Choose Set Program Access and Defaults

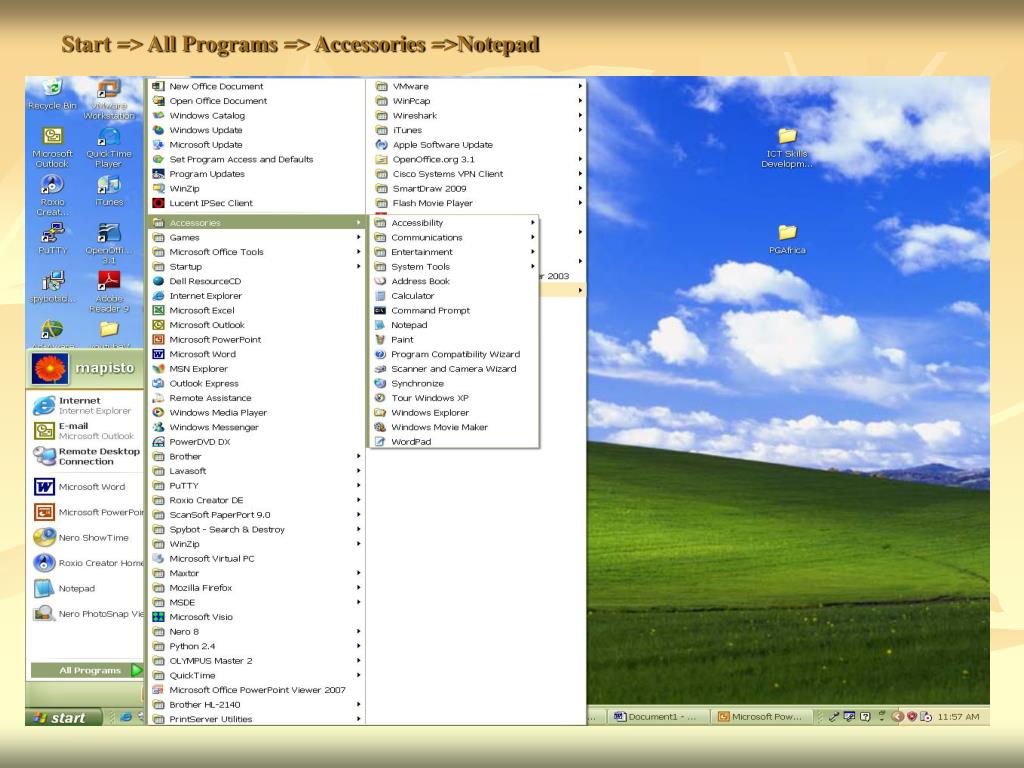257,159
